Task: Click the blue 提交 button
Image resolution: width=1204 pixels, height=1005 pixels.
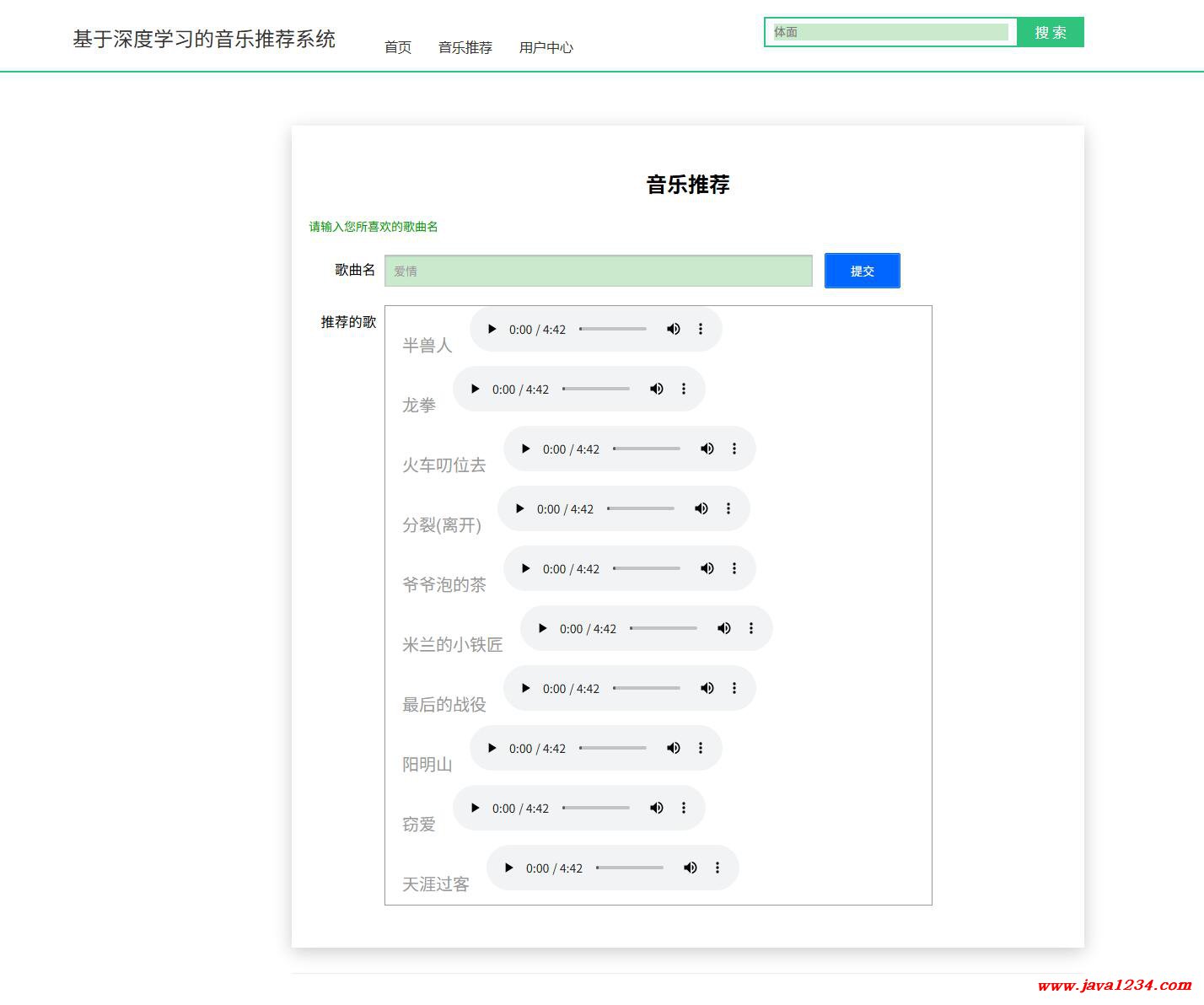Action: (862, 271)
